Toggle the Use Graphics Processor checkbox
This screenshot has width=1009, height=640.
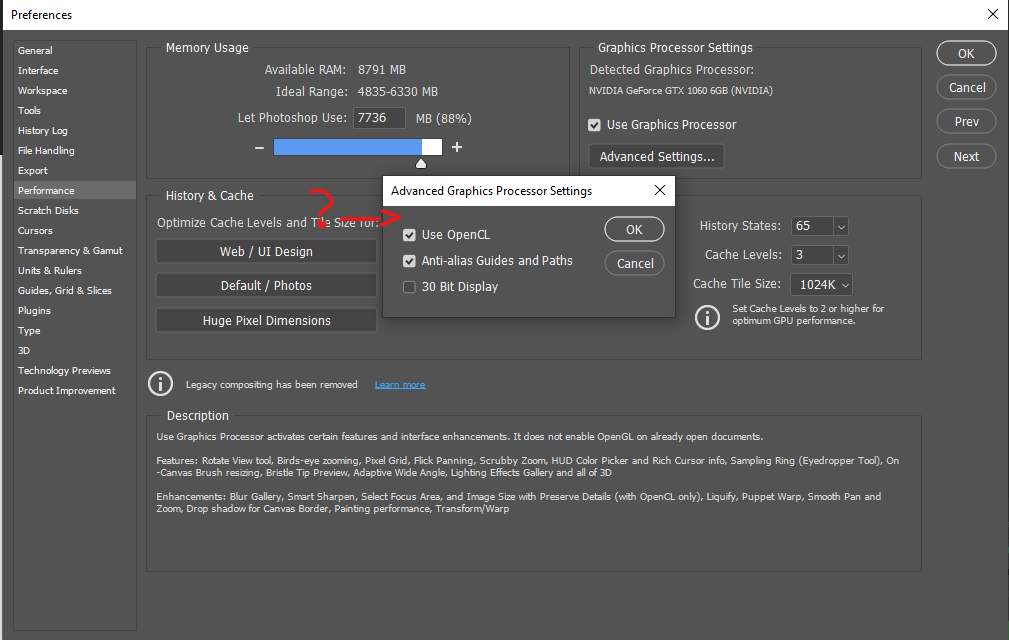click(594, 125)
